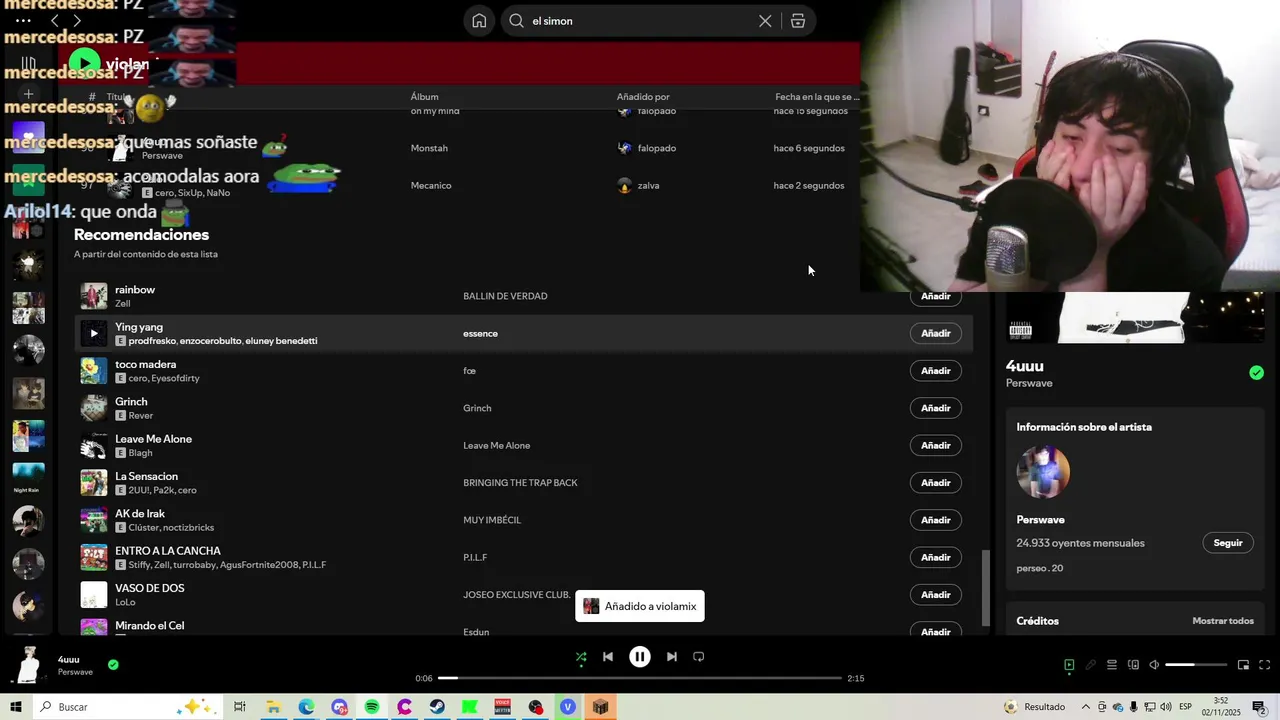Add Leave Me Alone with Añadir
1280x720 pixels.
(936, 445)
